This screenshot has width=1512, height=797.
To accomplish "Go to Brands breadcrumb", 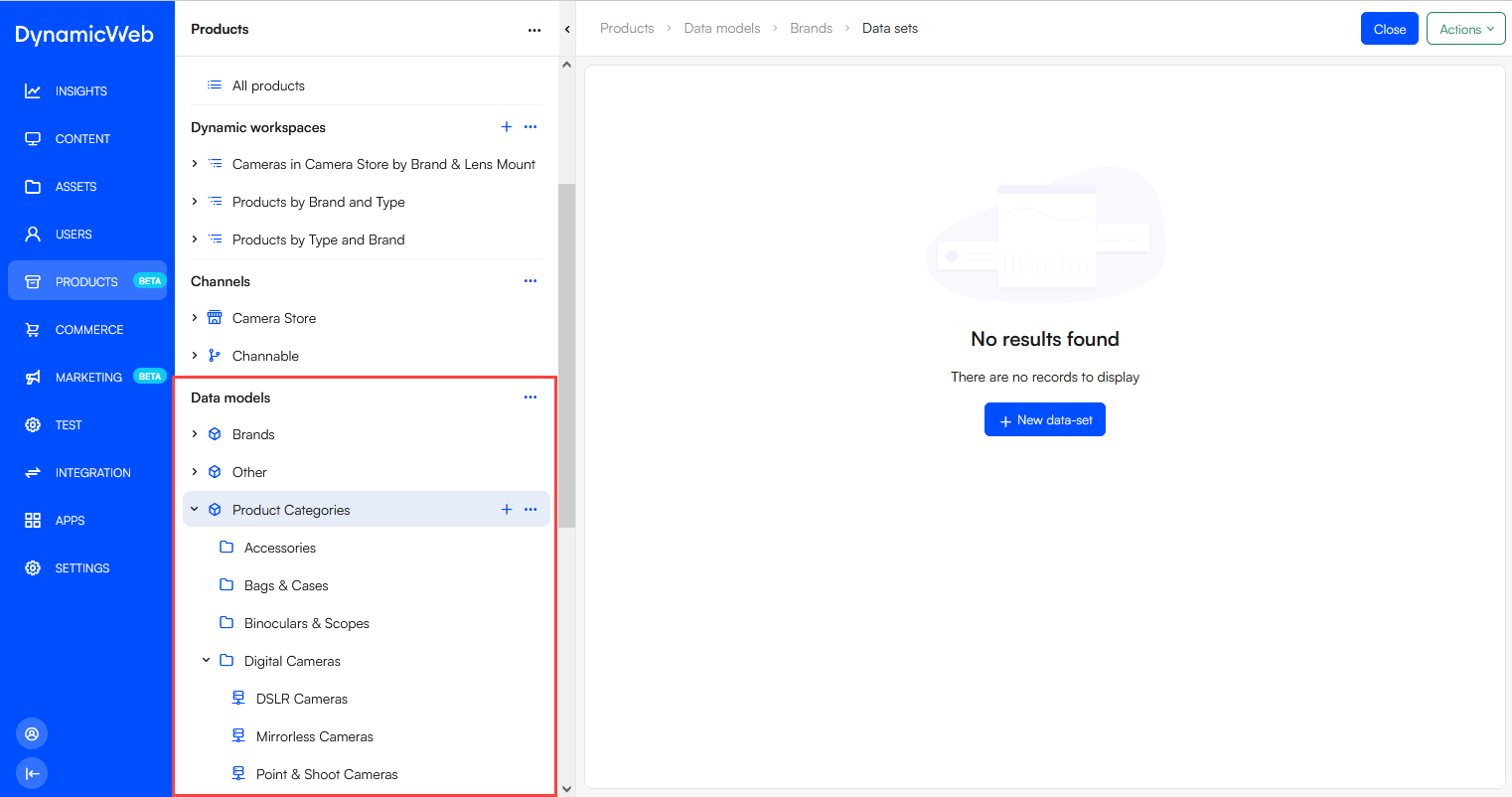I will click(x=812, y=29).
